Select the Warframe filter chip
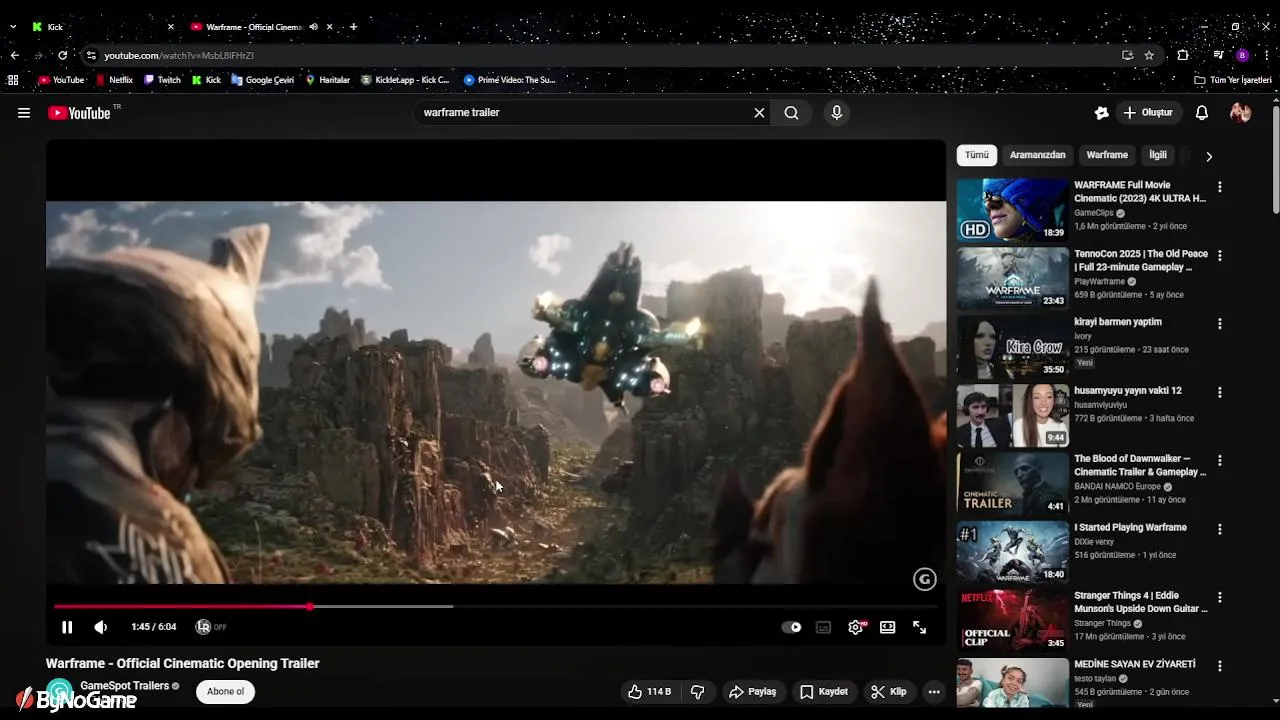This screenshot has height=720, width=1280. (x=1107, y=155)
